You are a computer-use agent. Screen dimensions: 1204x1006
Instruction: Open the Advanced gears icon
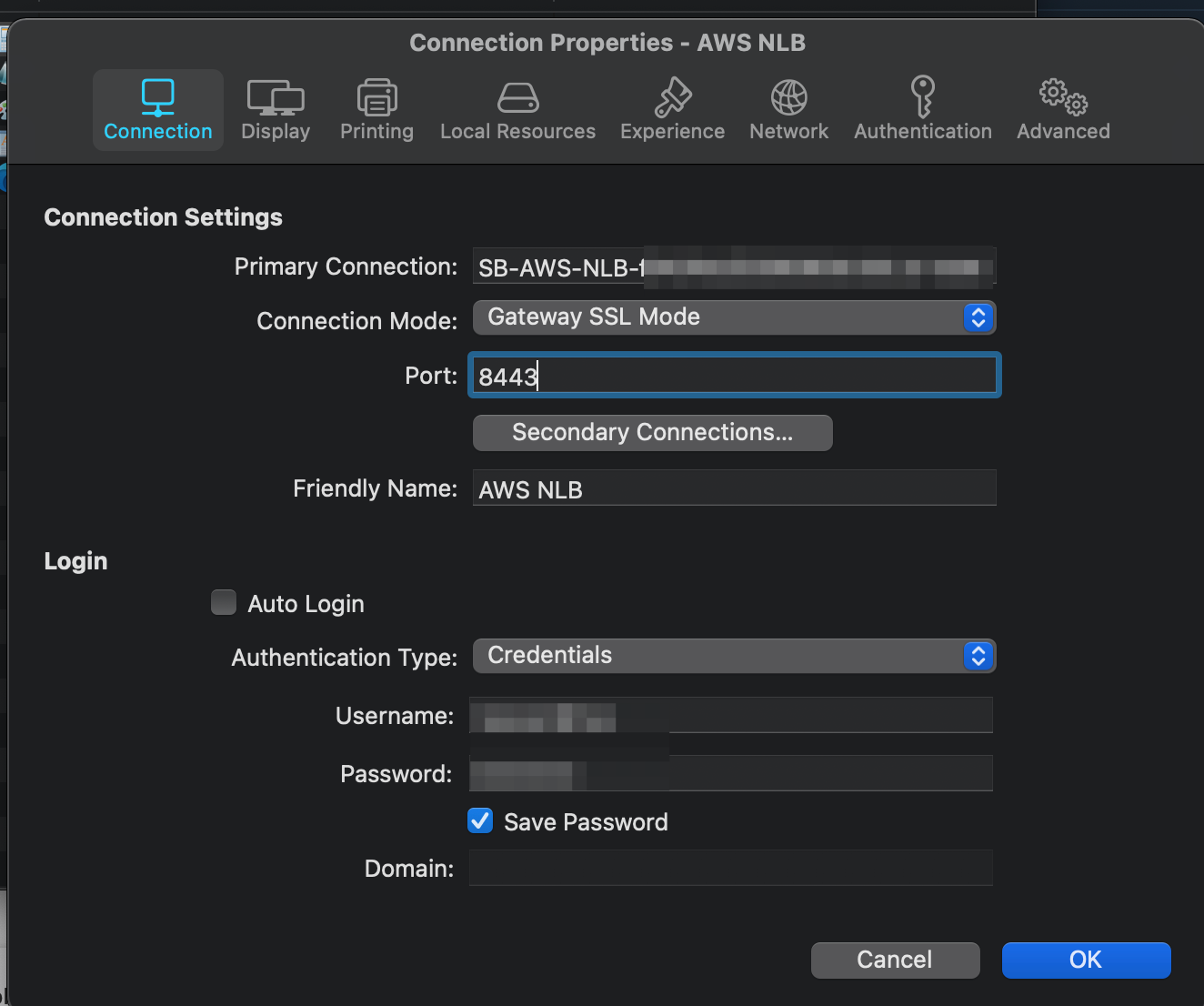coord(1063,96)
